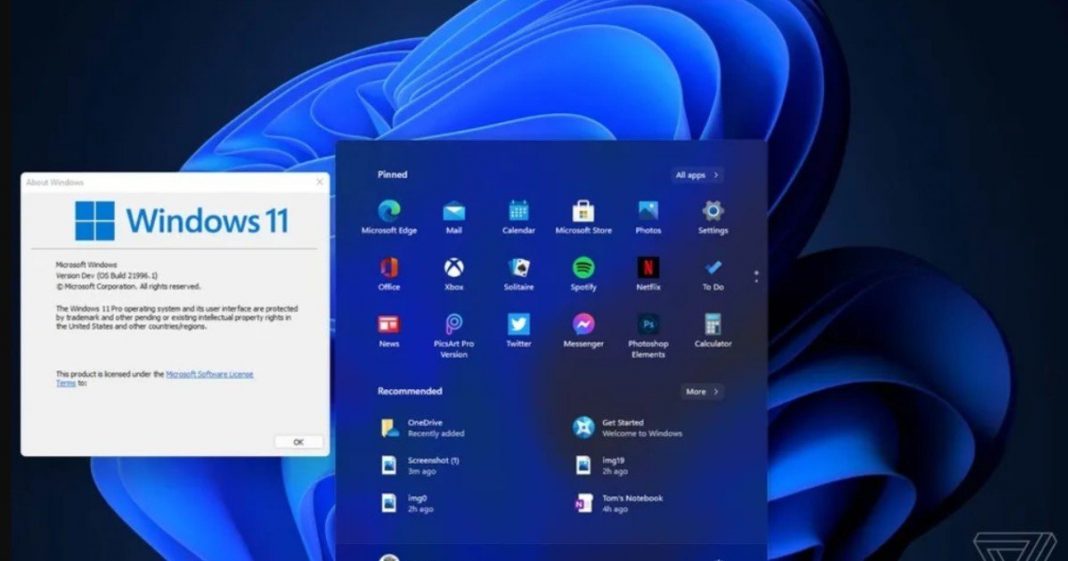Launch the Xbox app

pyautogui.click(x=454, y=268)
